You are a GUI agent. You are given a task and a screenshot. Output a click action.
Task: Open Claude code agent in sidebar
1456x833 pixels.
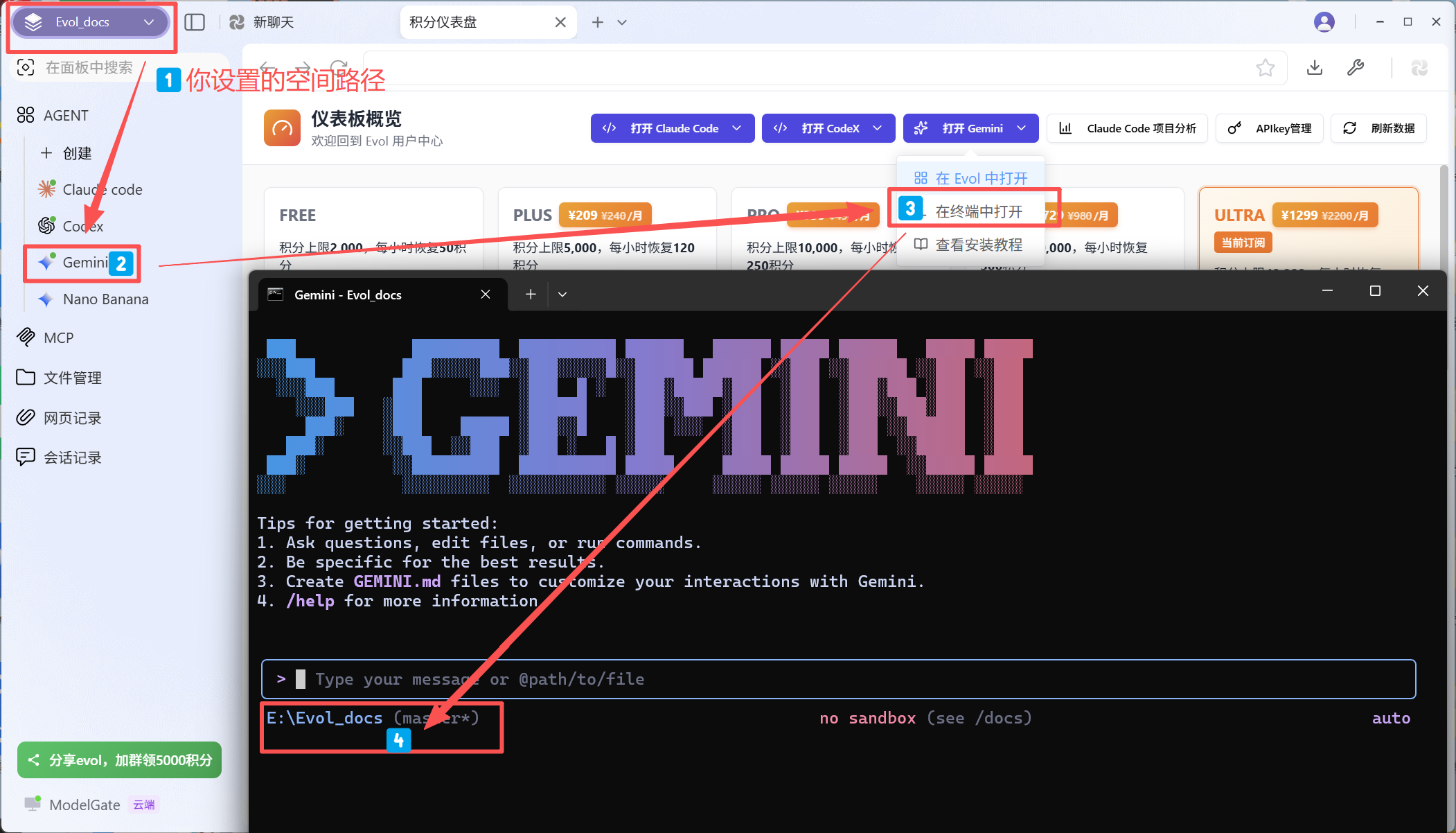coord(102,189)
